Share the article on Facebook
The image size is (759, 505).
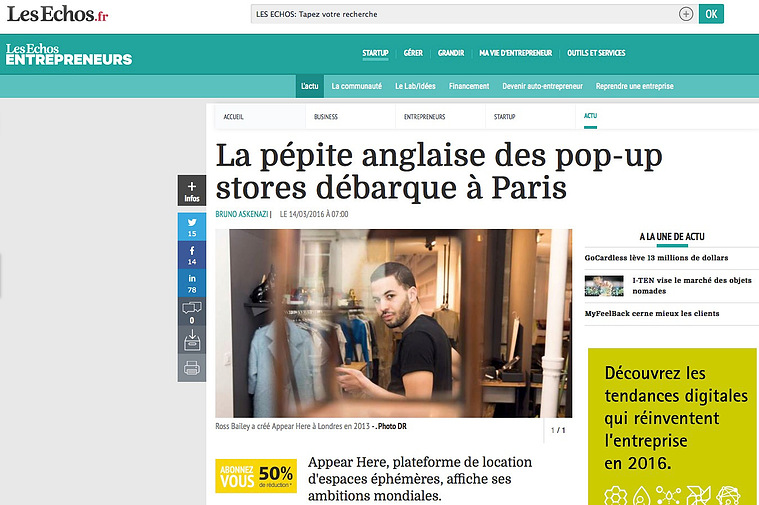tap(192, 255)
